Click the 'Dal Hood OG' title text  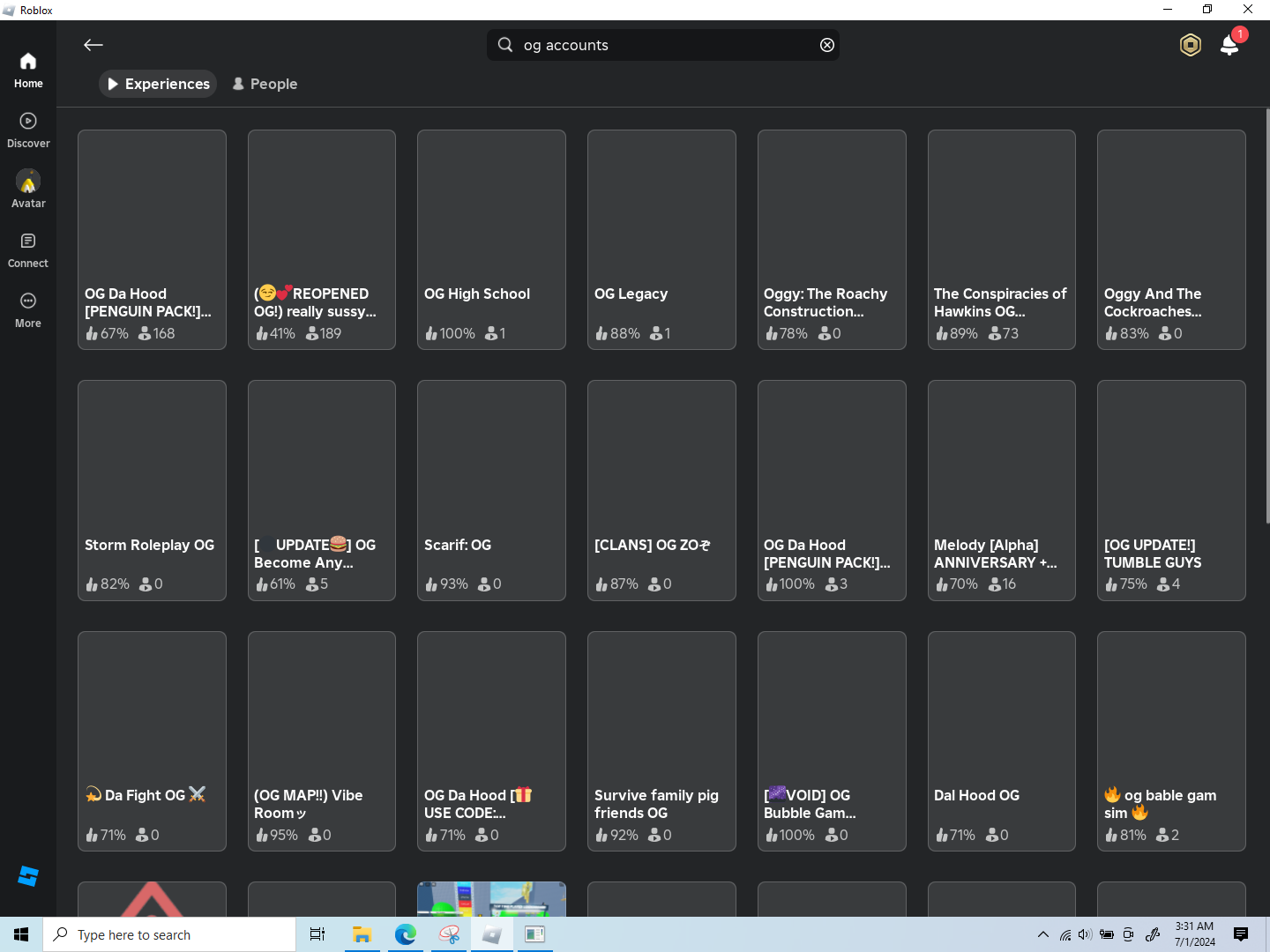(976, 795)
